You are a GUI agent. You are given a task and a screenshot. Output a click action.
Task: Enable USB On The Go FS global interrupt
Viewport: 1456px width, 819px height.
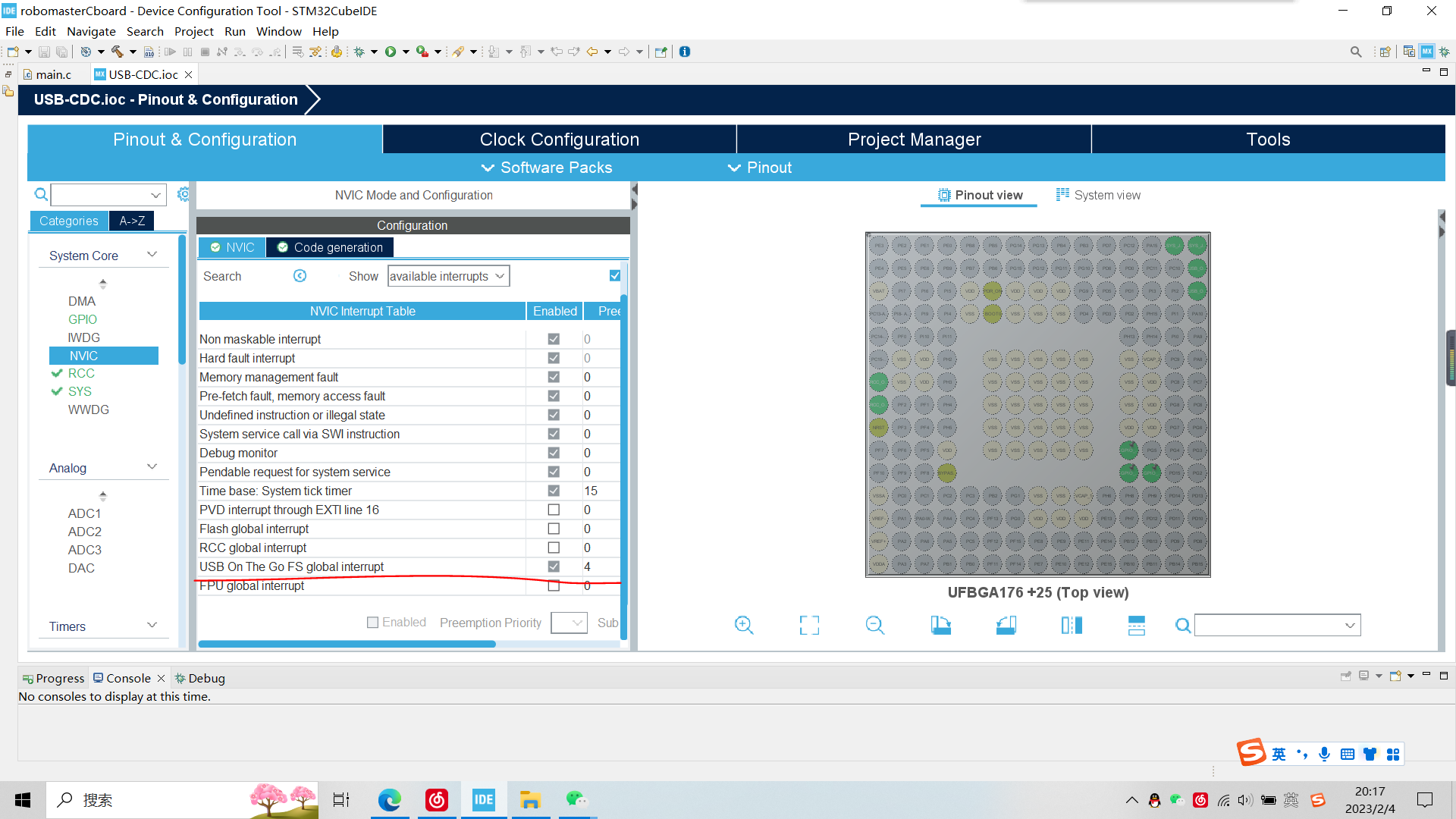tap(554, 566)
